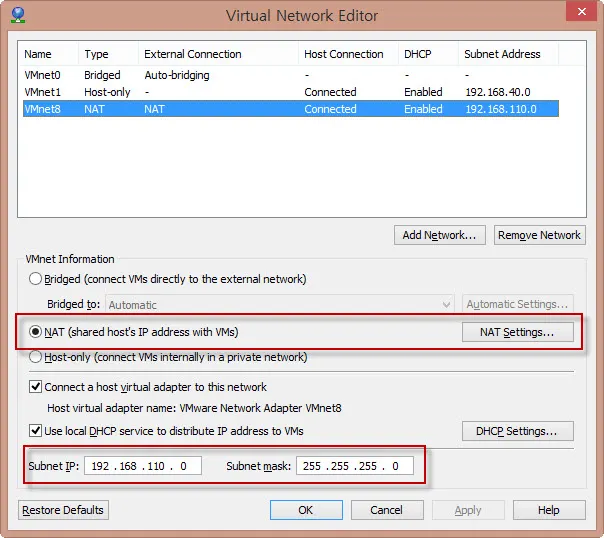Click the Remove Network button
This screenshot has width=604, height=538.
click(x=540, y=235)
